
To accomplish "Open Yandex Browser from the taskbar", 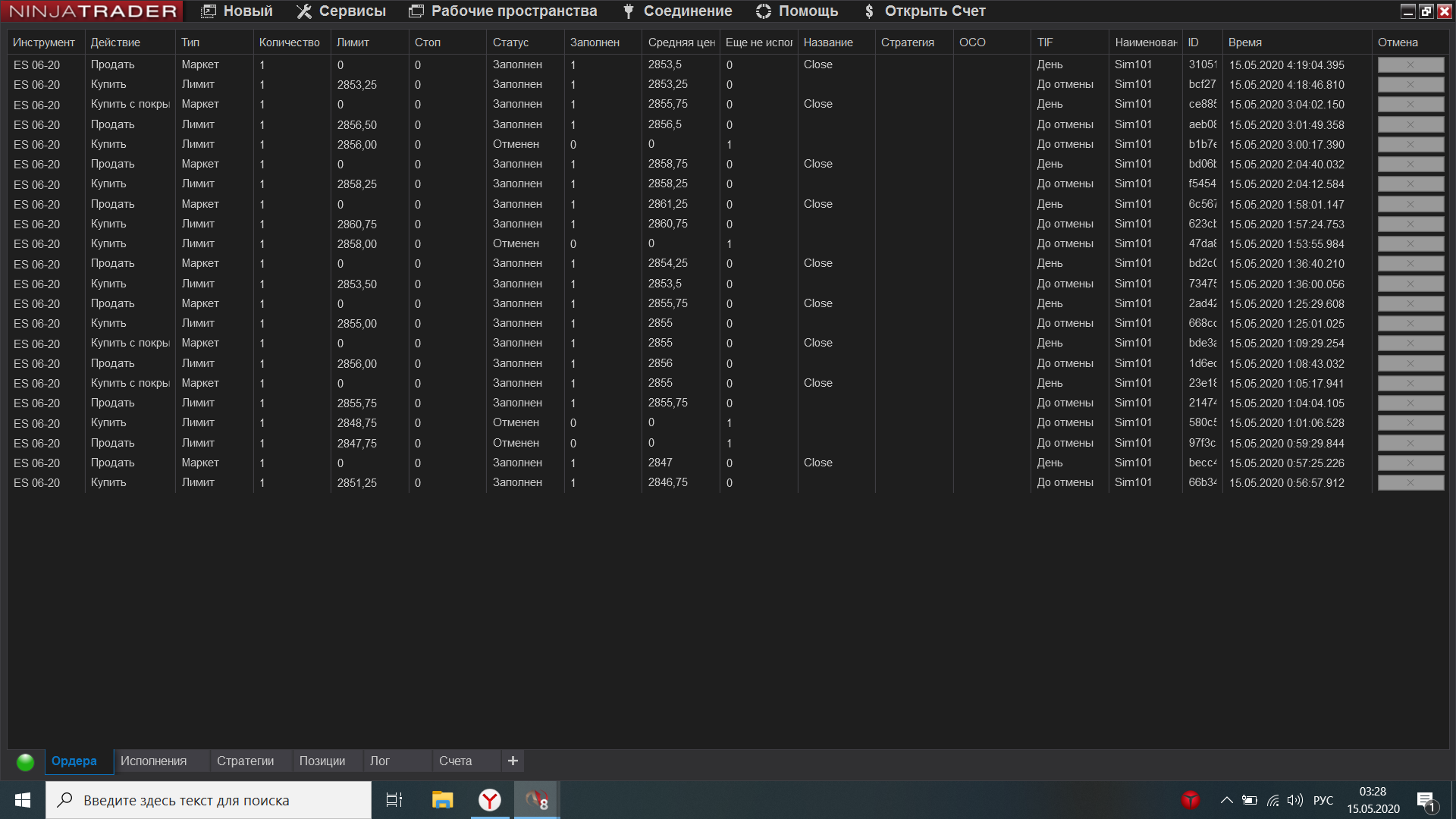I will (490, 800).
